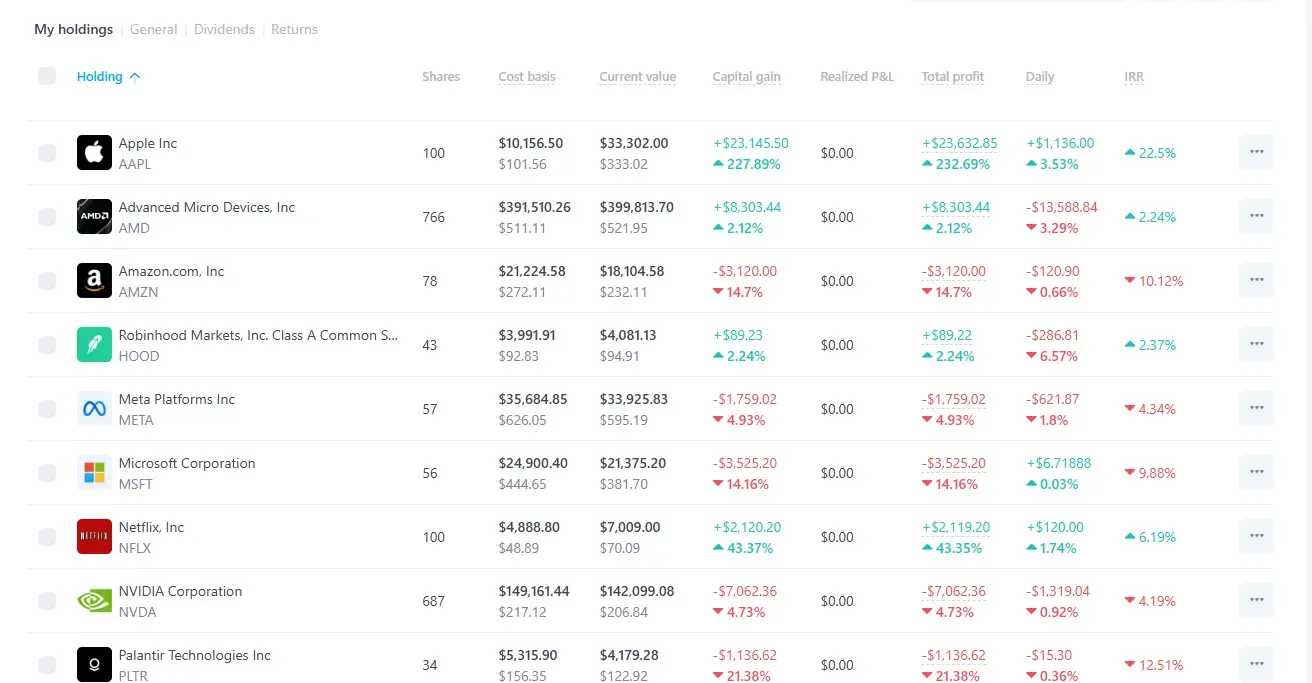Switch to the Returns tab

point(294,30)
